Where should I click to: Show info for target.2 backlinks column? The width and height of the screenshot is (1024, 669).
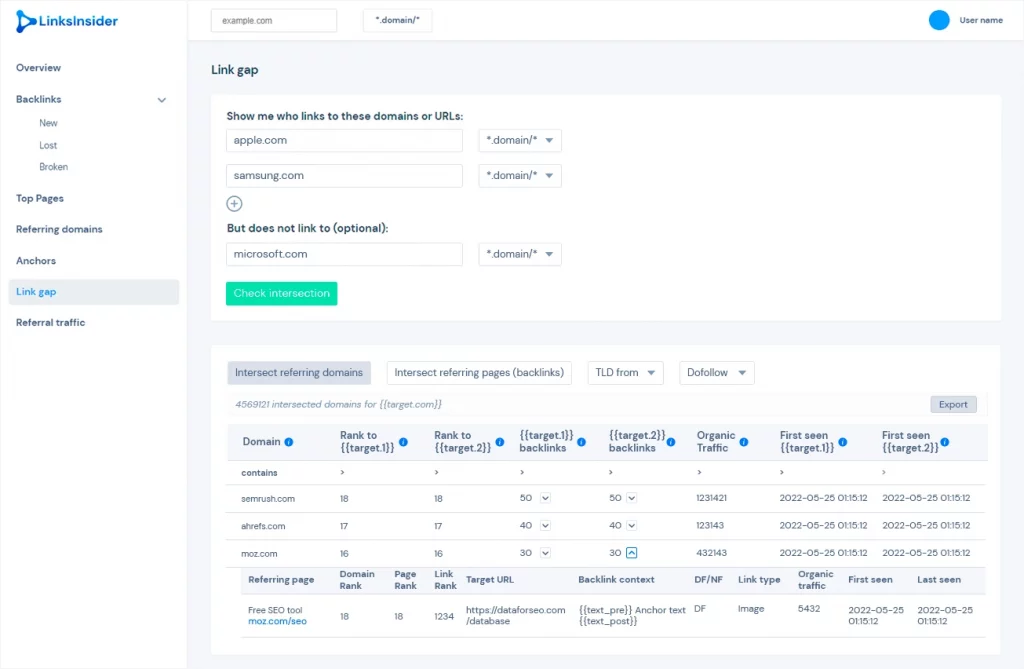click(x=671, y=442)
